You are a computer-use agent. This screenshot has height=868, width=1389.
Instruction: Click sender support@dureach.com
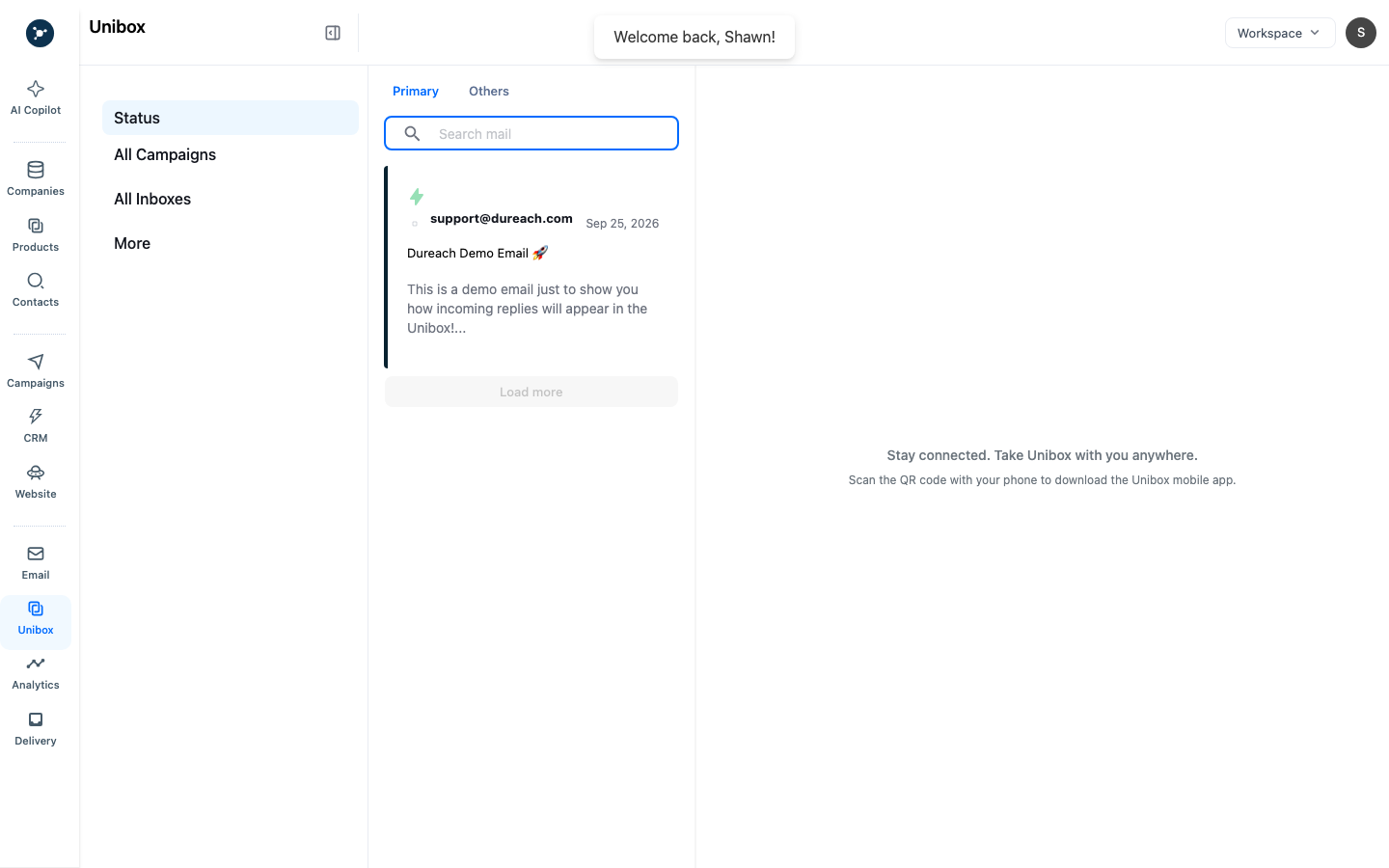click(x=502, y=219)
